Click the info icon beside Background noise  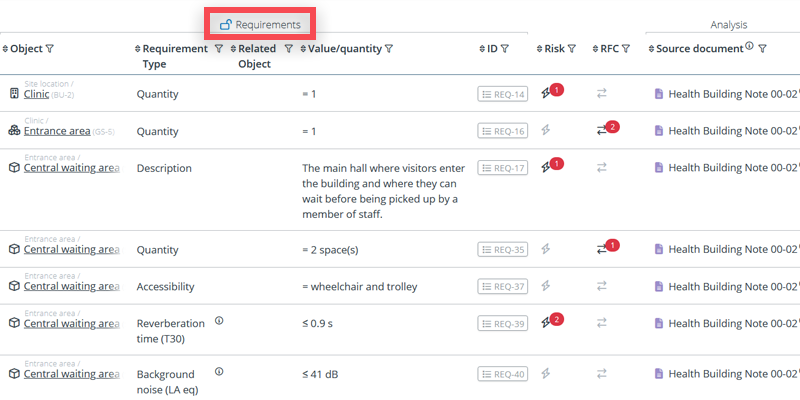219,372
